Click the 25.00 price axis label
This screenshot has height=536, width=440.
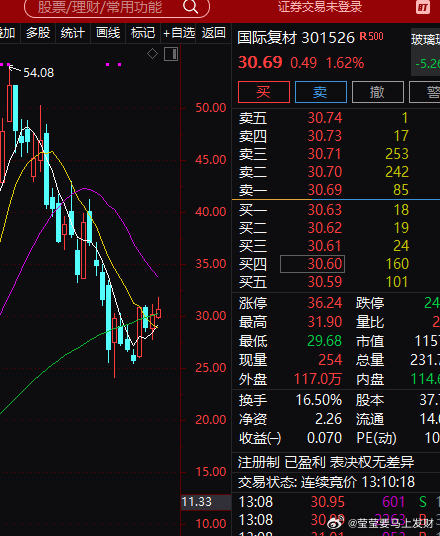(211, 368)
